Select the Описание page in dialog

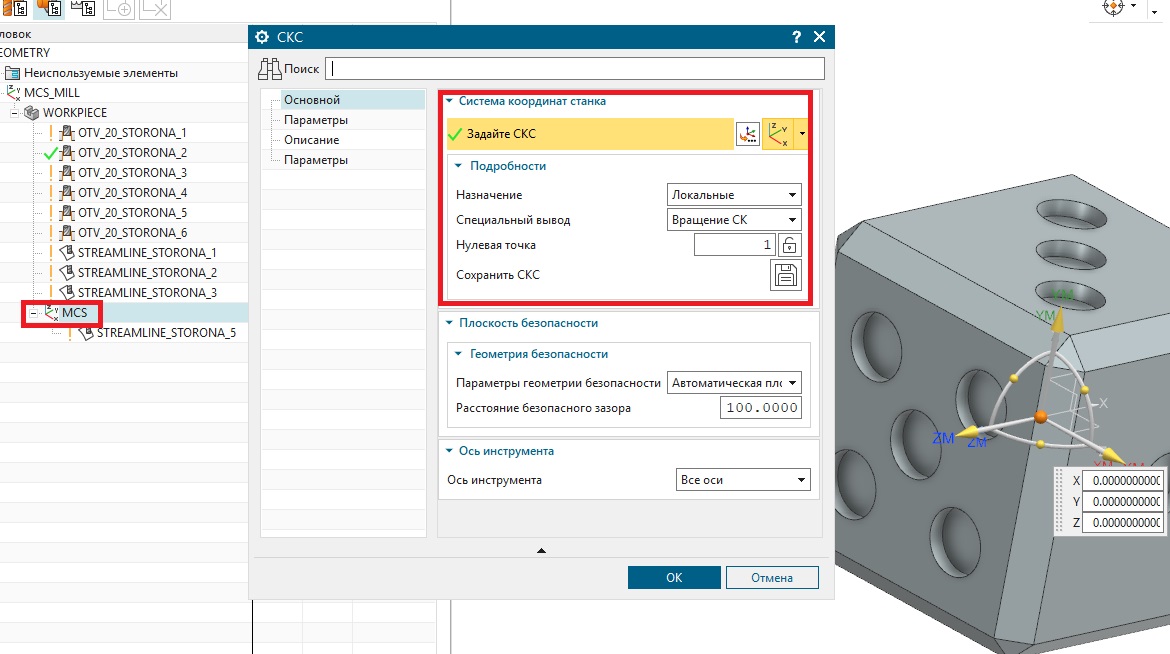[311, 140]
